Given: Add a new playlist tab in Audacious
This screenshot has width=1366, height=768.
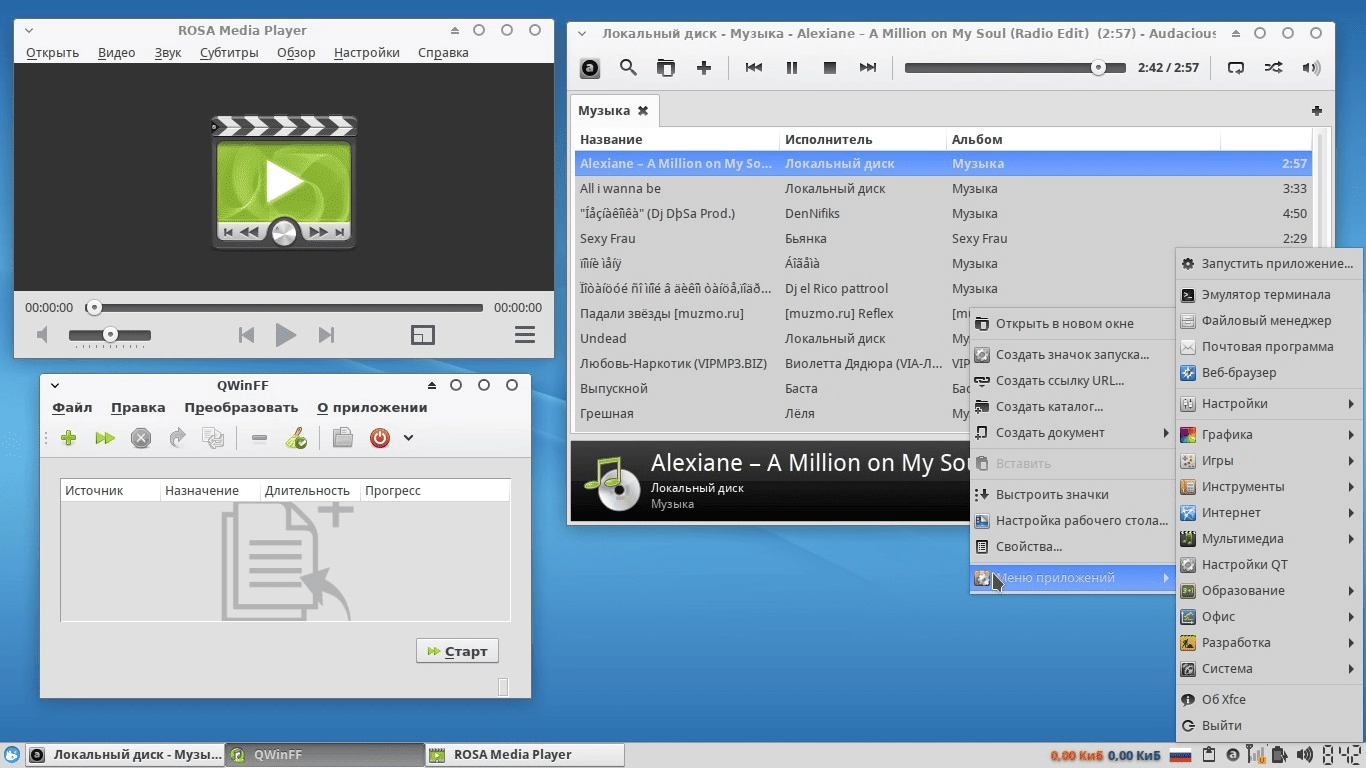Looking at the screenshot, I should (x=1317, y=111).
